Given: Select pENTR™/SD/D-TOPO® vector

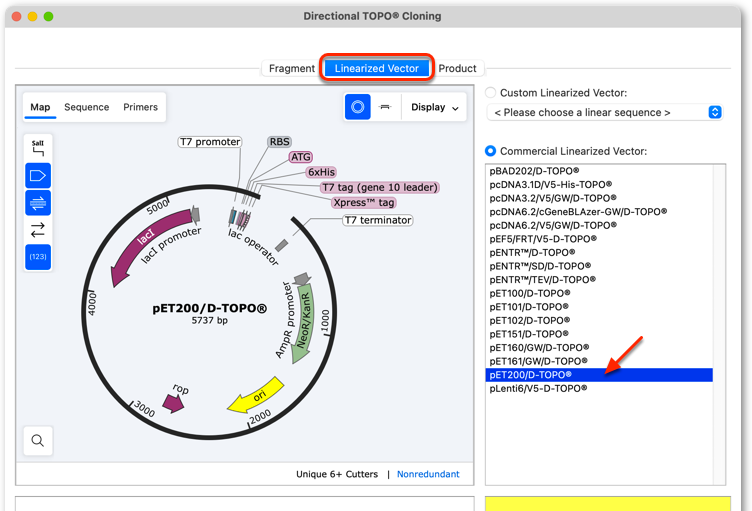Looking at the screenshot, I should (599, 266).
